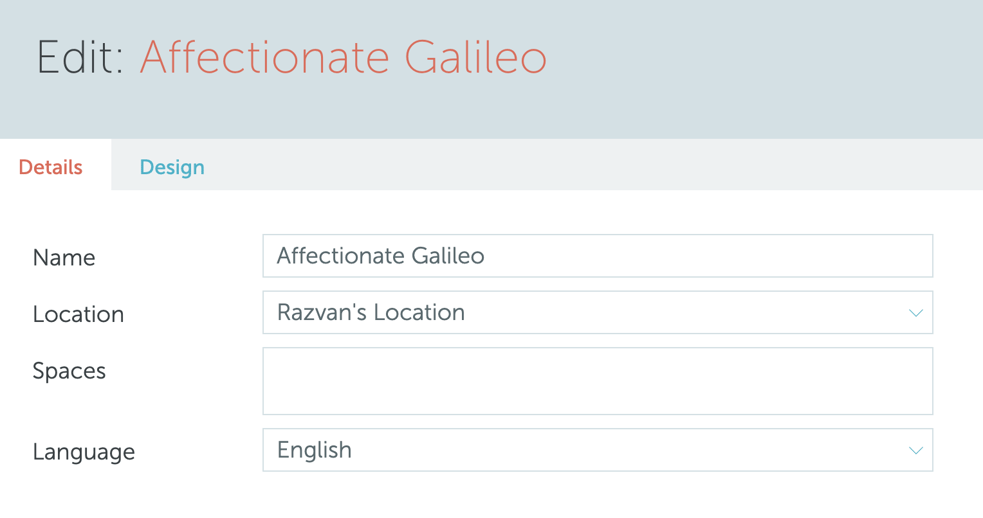Image resolution: width=983 pixels, height=518 pixels.
Task: Focus the Spaces input box
Action: pyautogui.click(x=597, y=381)
